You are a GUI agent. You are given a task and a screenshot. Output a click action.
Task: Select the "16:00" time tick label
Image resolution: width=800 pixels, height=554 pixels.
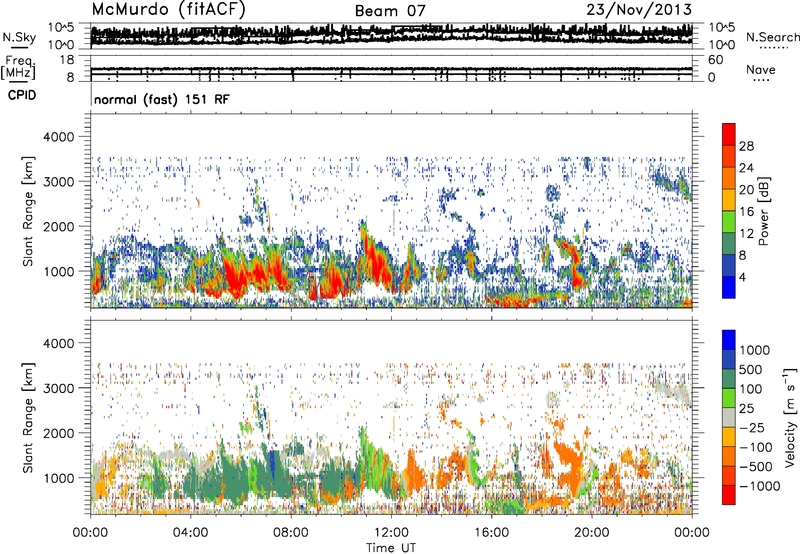pyautogui.click(x=491, y=533)
